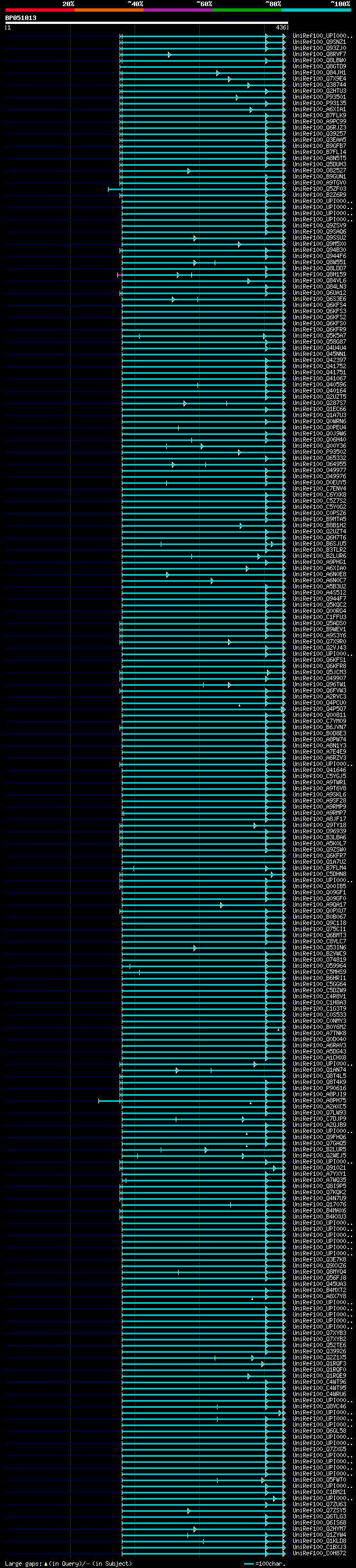The height and width of the screenshot is (1568, 356).
Task: Pick hit UniRef100_Q8LDD7
Action: click(319, 269)
